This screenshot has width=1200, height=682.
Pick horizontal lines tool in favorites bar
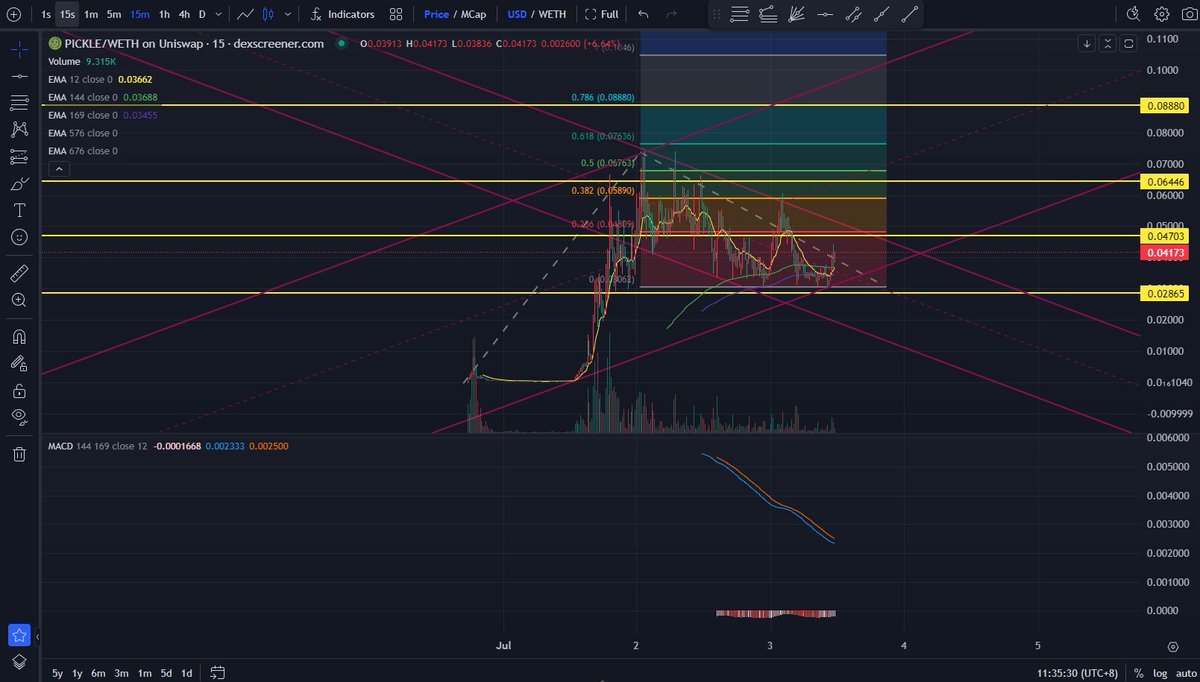[740, 15]
